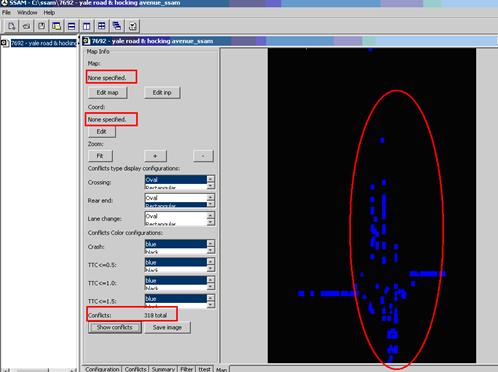Click the file icon beside the left tree entry

[5, 43]
